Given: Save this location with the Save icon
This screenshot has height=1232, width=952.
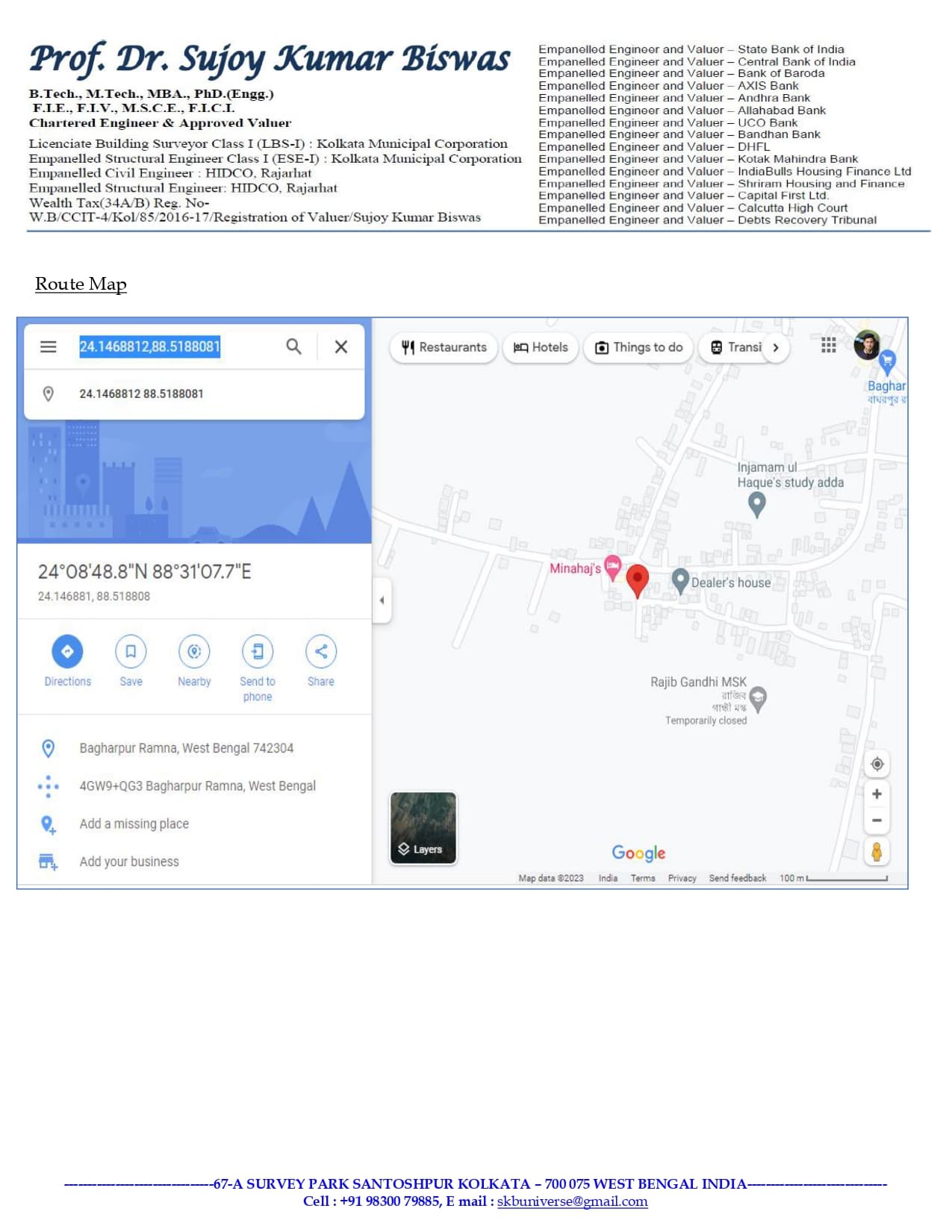Looking at the screenshot, I should 131,651.
